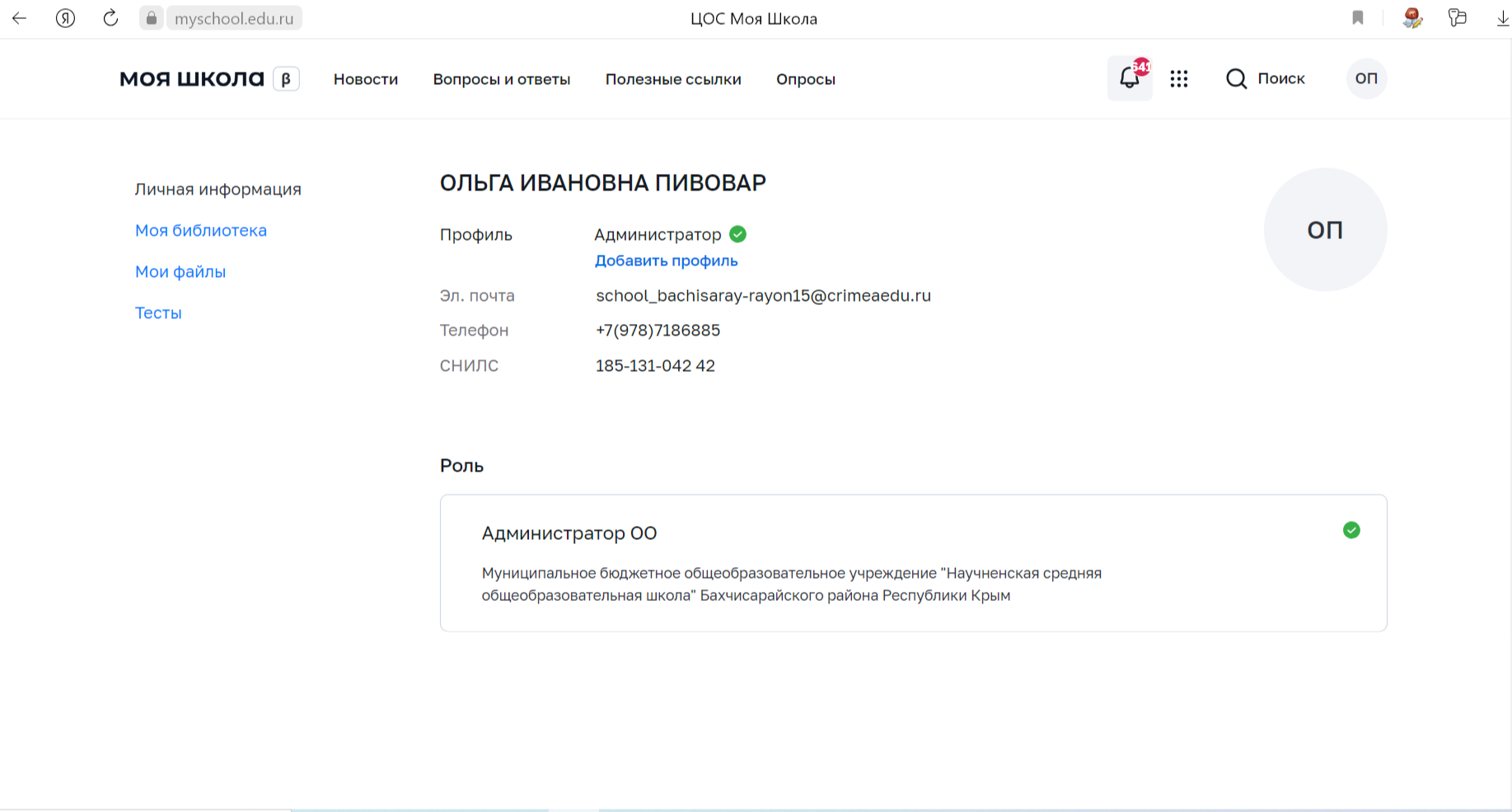Open the Опросы page
Screen dimensions: 1512x812
pos(805,79)
